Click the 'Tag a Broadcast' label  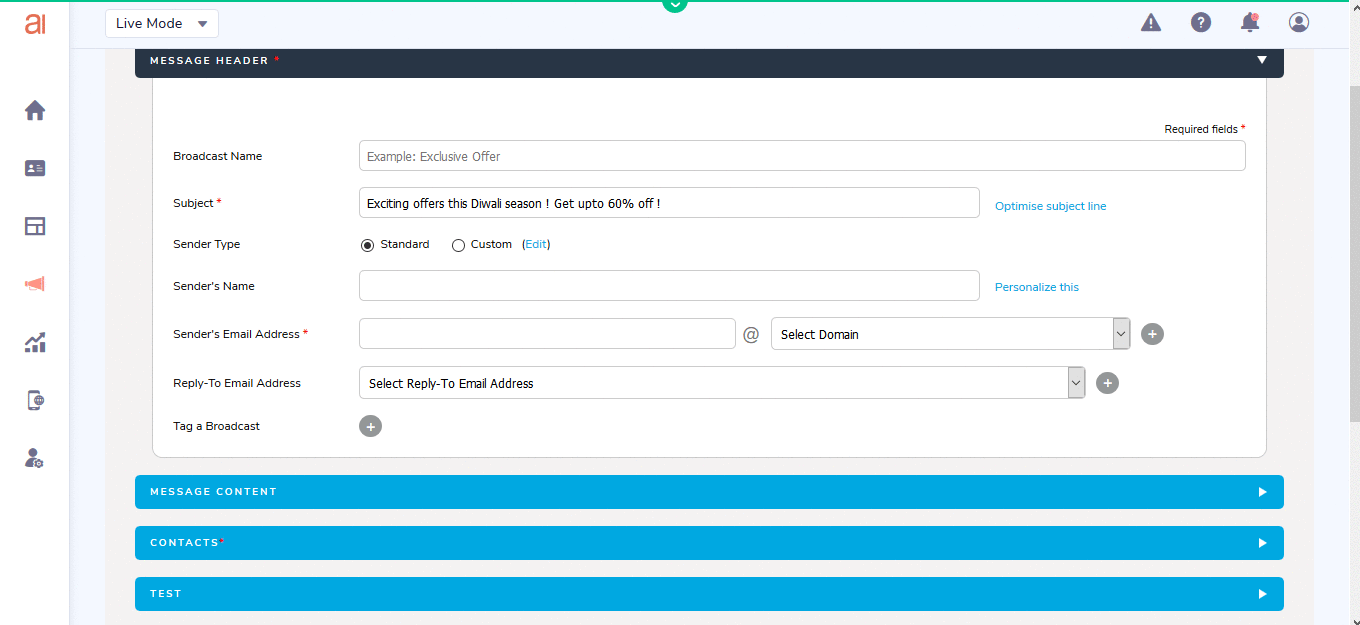(x=216, y=426)
